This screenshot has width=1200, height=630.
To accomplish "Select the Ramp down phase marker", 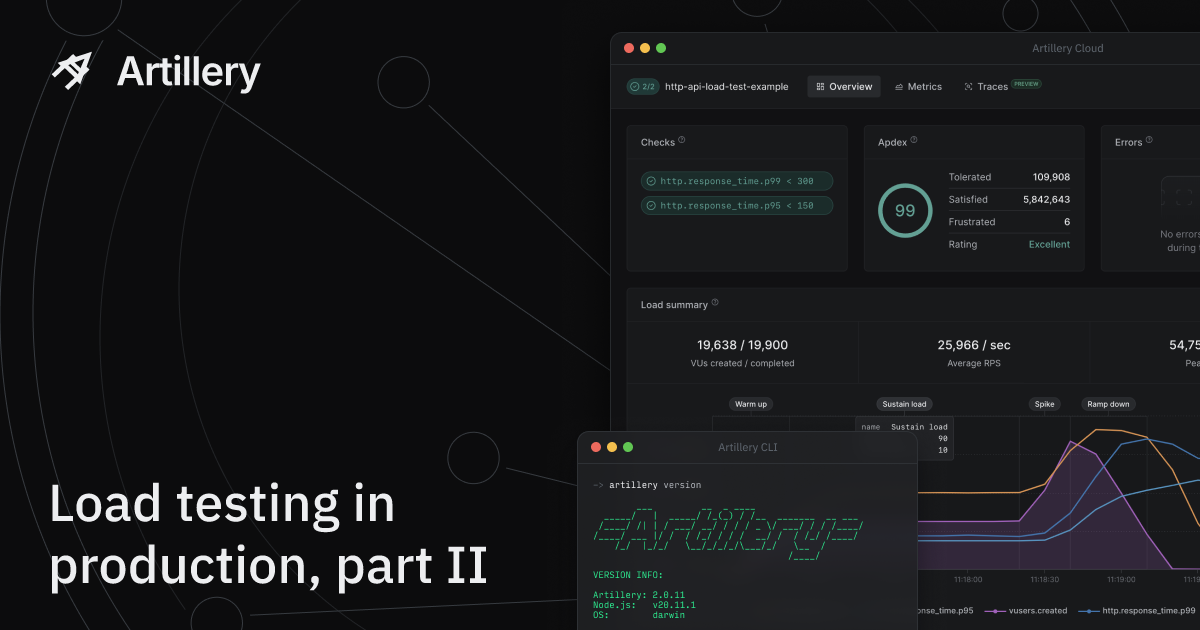I will pos(1108,404).
